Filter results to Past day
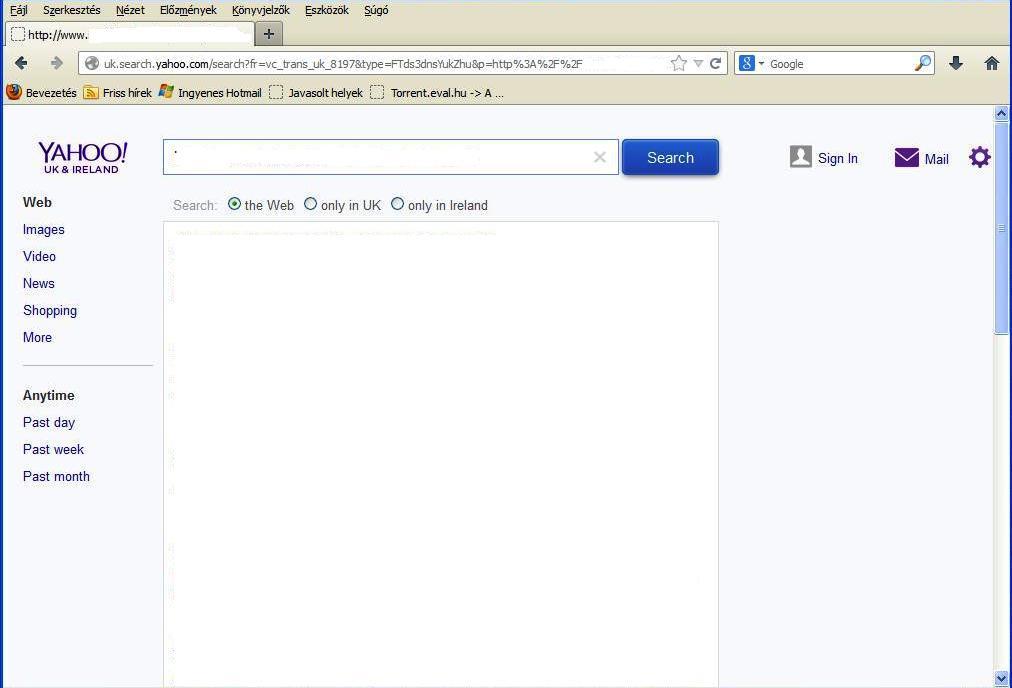1012x688 pixels. tap(48, 423)
